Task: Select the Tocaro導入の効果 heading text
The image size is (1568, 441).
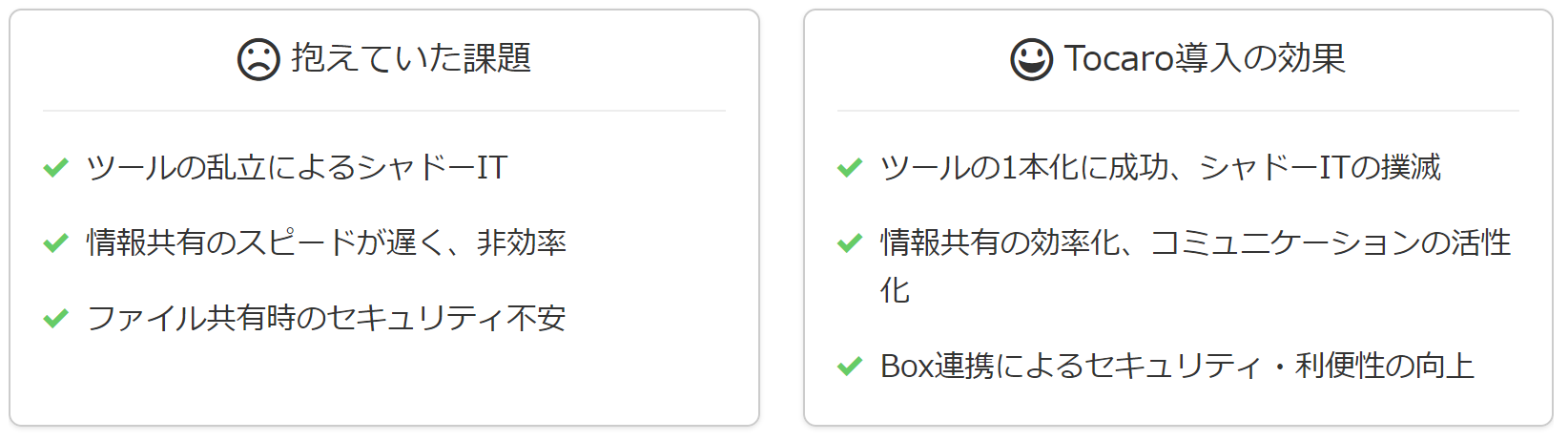Action: pos(1205,58)
